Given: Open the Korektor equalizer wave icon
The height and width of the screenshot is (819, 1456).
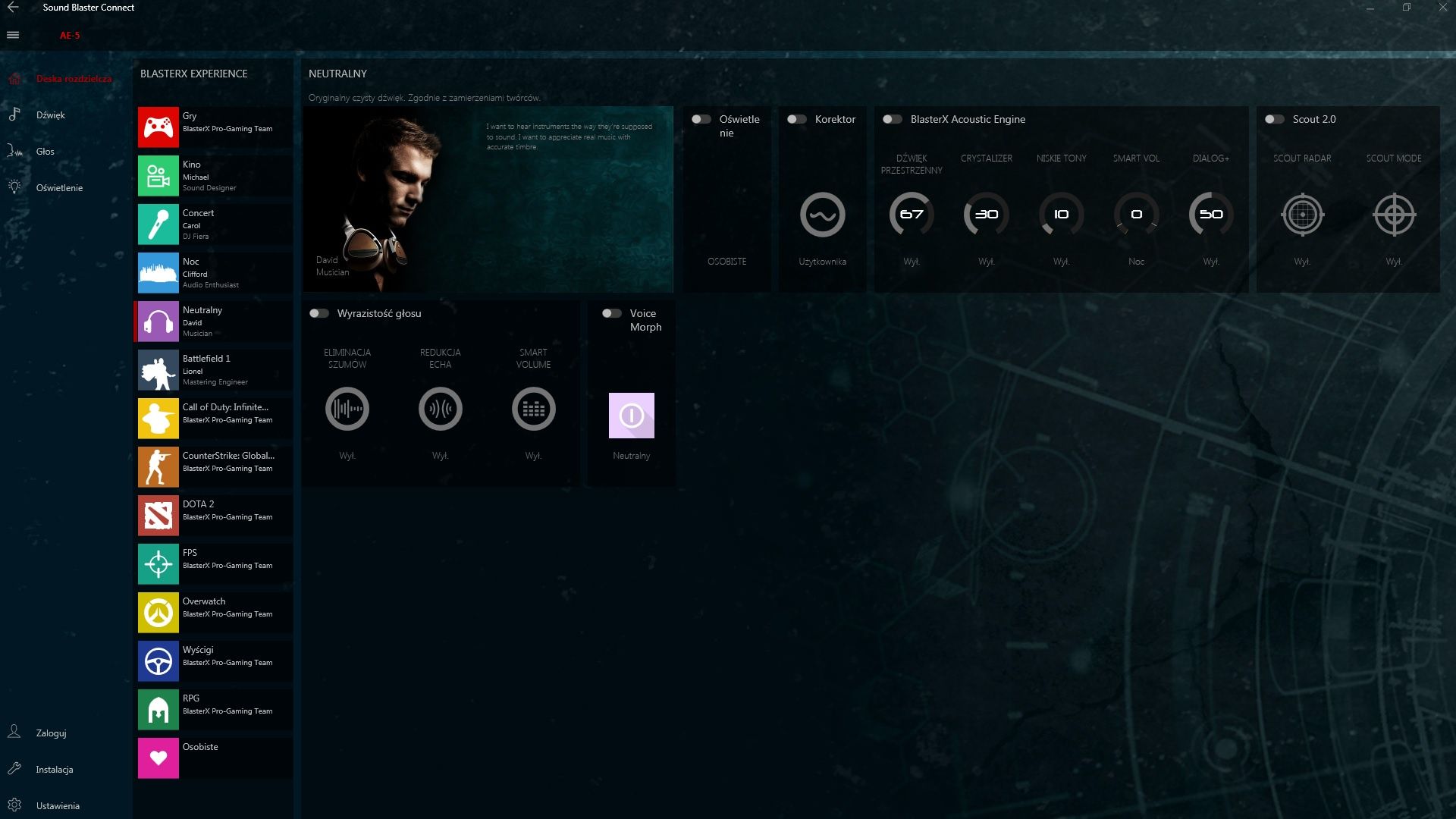Looking at the screenshot, I should point(822,215).
